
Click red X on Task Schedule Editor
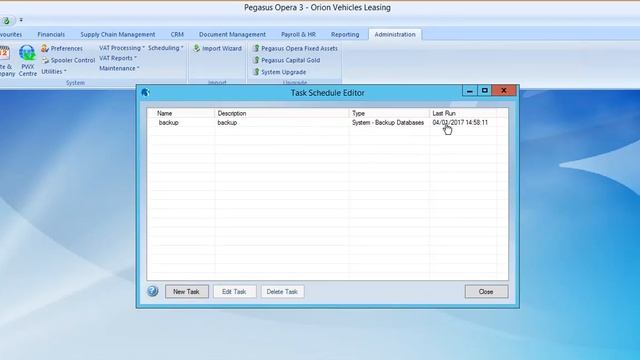pos(504,91)
